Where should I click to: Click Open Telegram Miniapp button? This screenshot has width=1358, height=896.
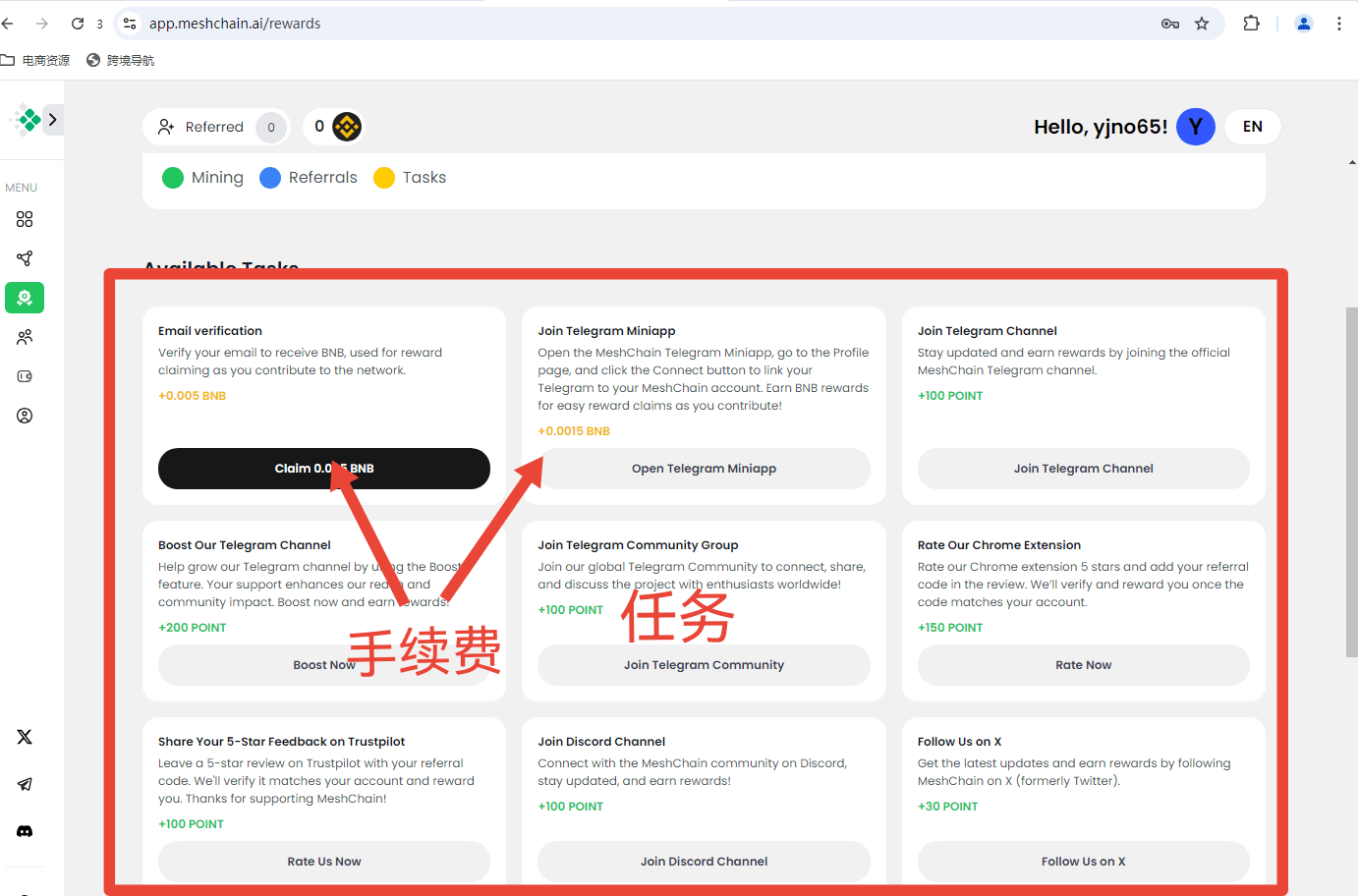tap(704, 469)
